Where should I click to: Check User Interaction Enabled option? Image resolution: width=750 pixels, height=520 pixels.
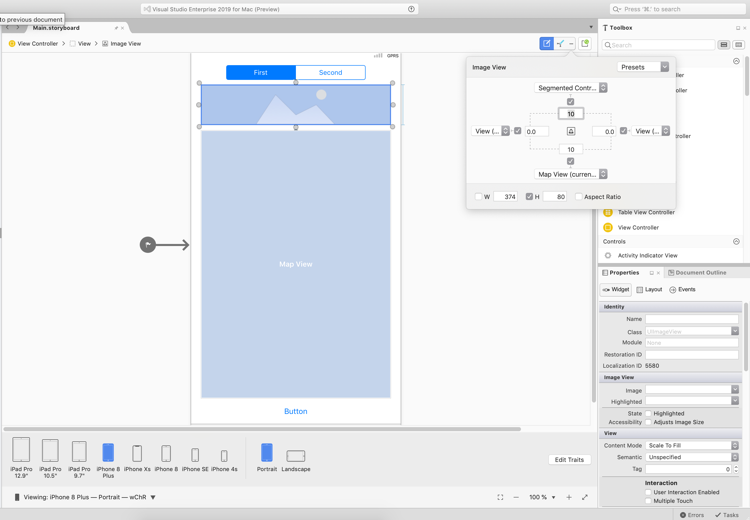click(648, 492)
